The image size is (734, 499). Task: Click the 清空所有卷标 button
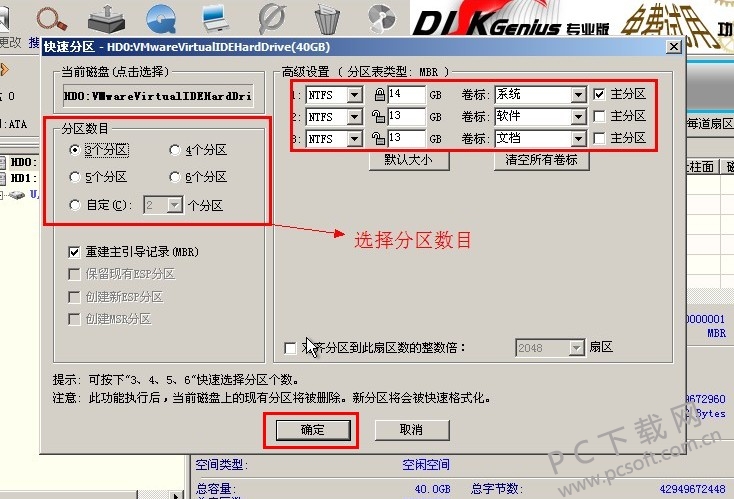click(x=541, y=160)
